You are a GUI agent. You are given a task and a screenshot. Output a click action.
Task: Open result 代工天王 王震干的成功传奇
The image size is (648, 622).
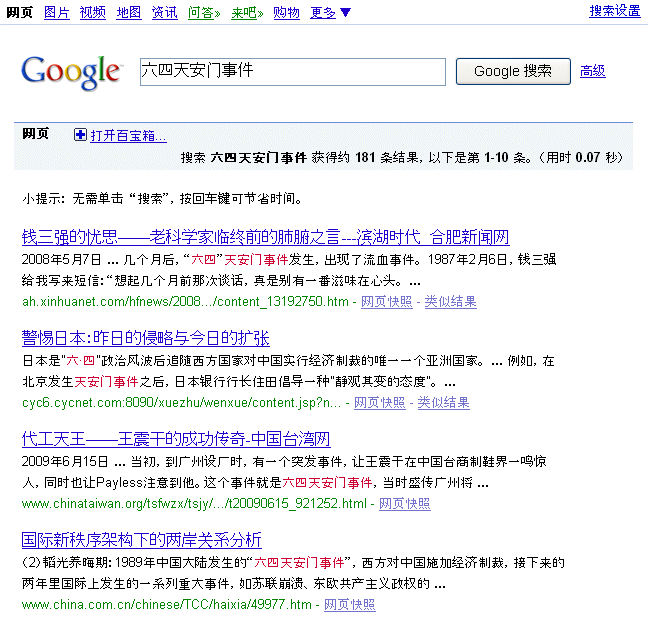(176, 439)
